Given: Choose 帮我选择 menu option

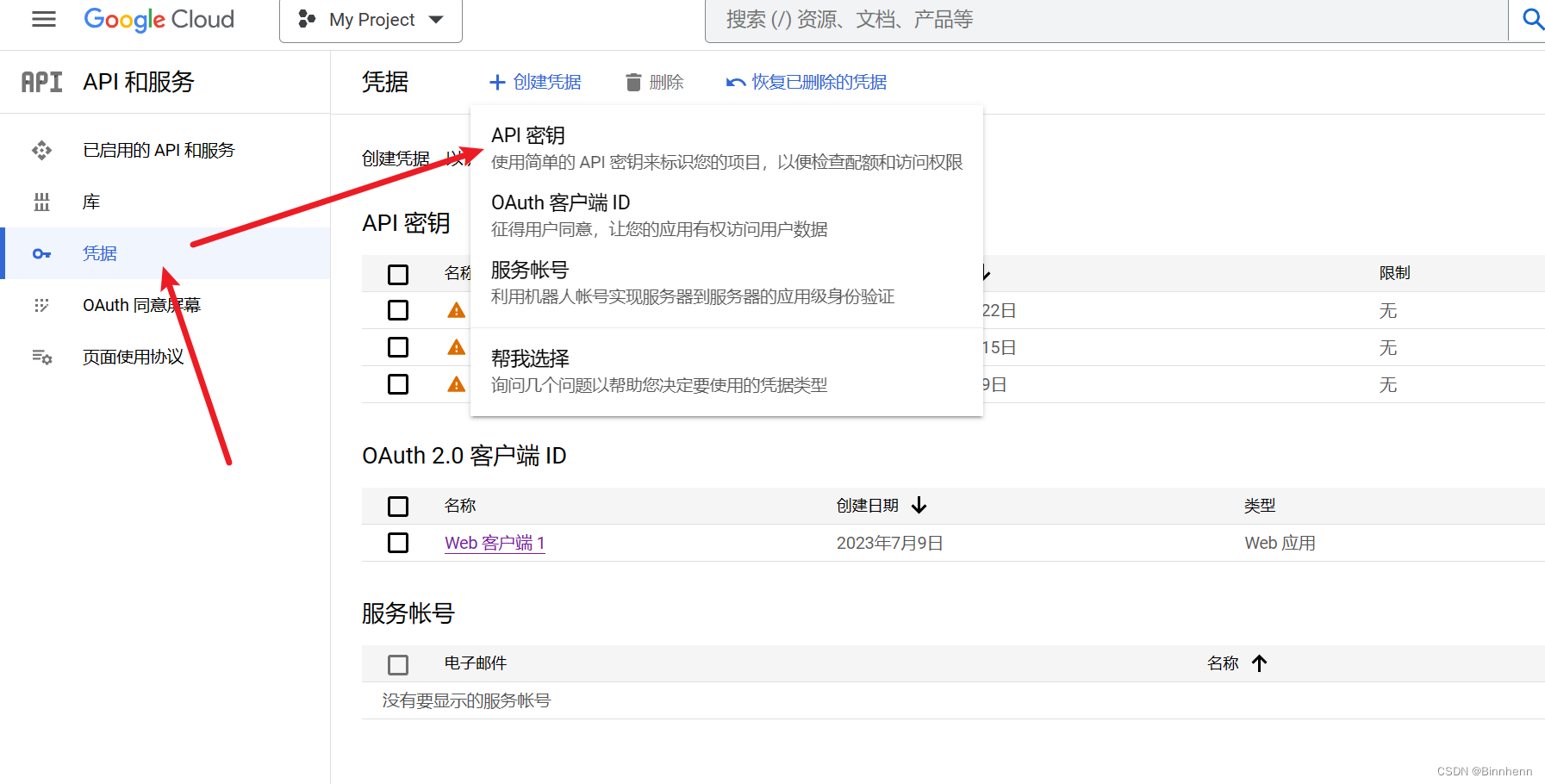Looking at the screenshot, I should 726,371.
